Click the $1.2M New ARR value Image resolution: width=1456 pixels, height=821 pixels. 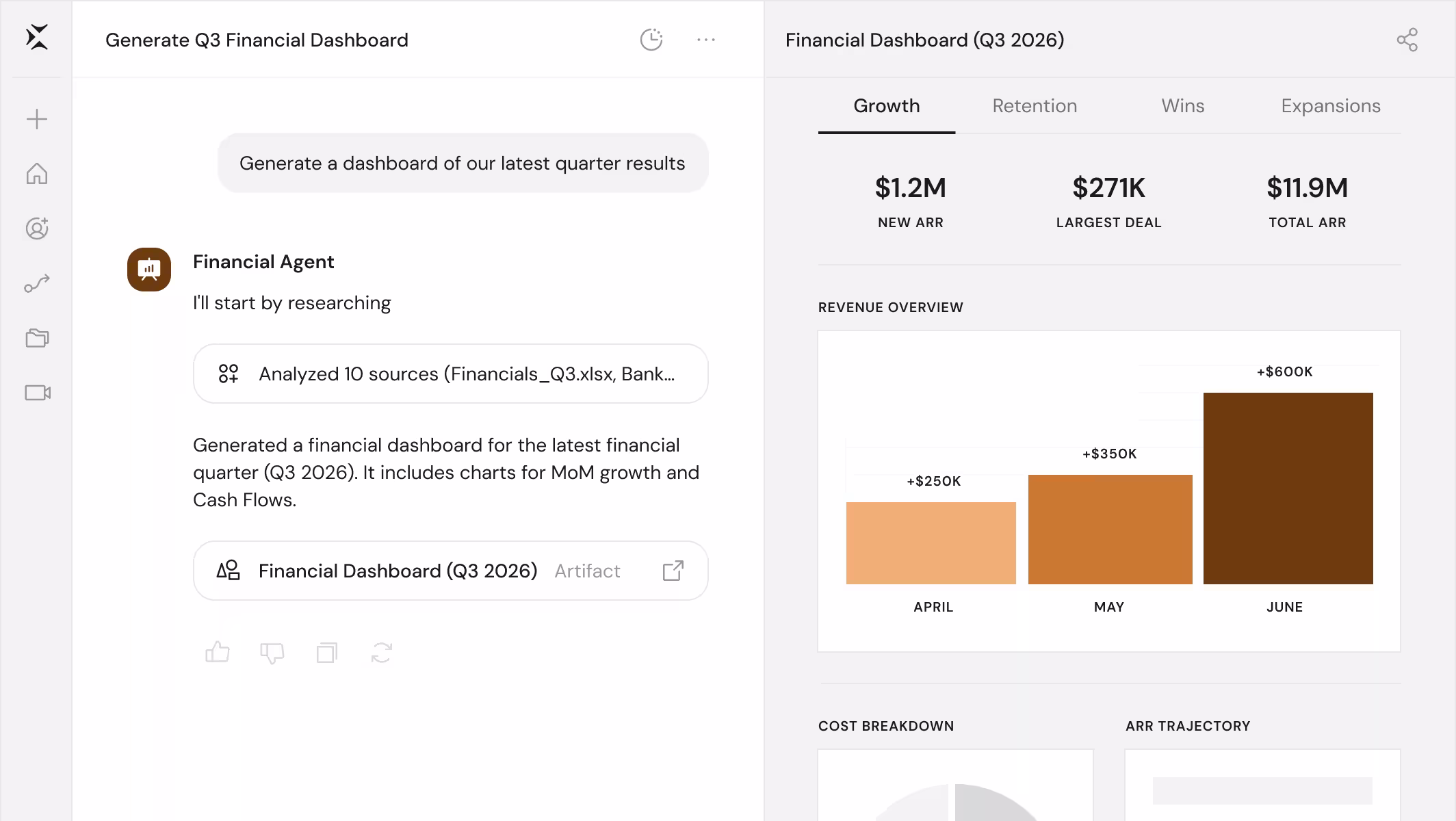[x=911, y=188]
